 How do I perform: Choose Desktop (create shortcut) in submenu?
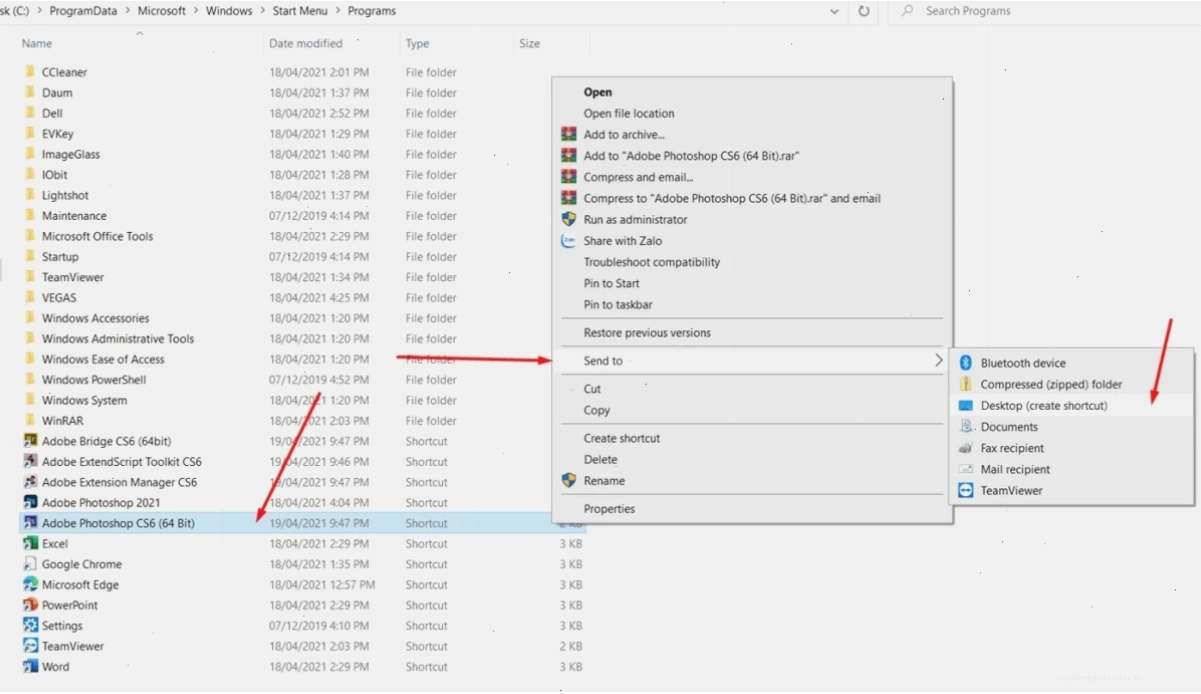(1071, 406)
